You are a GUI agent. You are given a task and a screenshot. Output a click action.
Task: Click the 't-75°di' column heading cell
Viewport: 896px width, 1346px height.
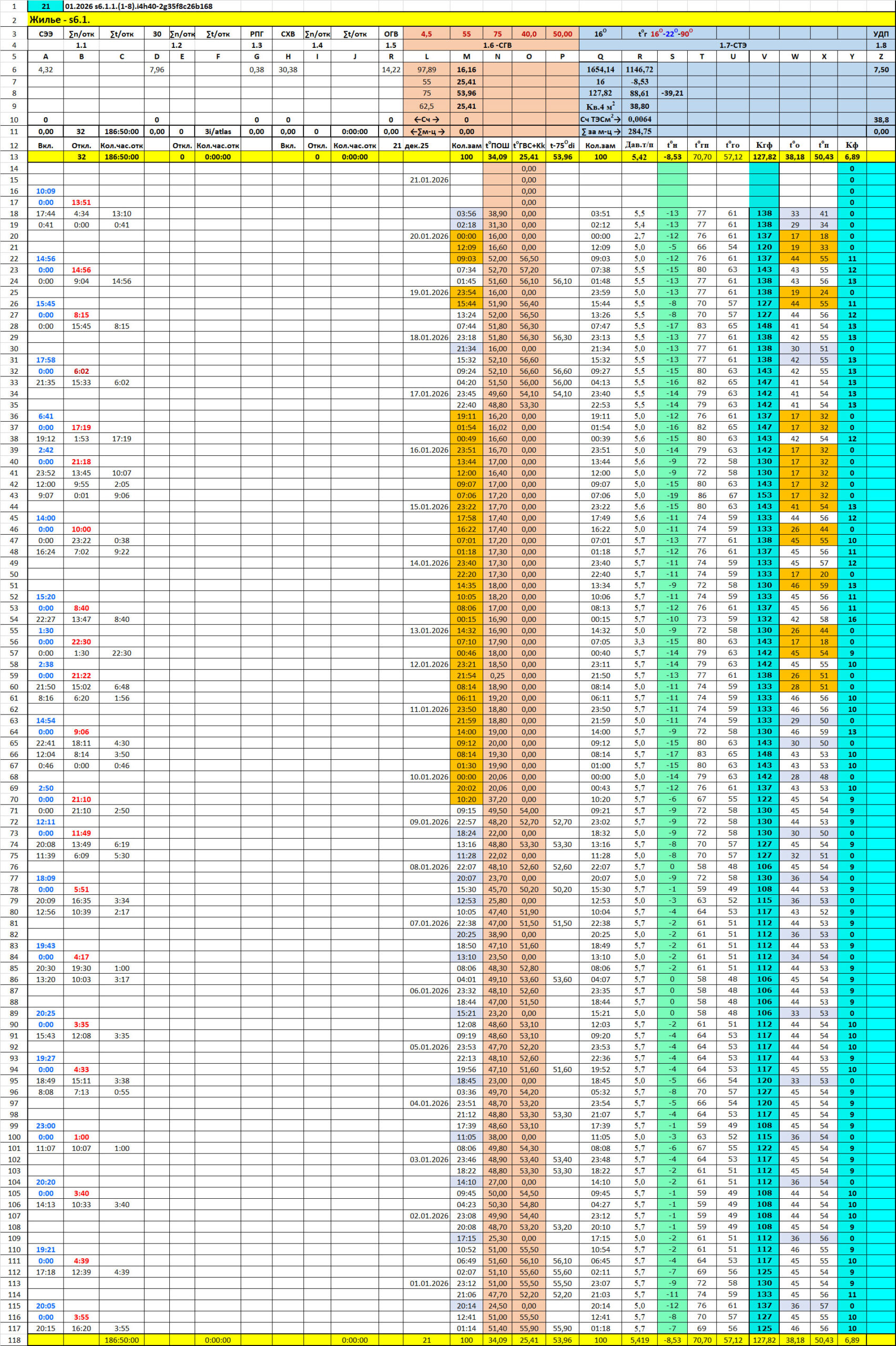562,146
